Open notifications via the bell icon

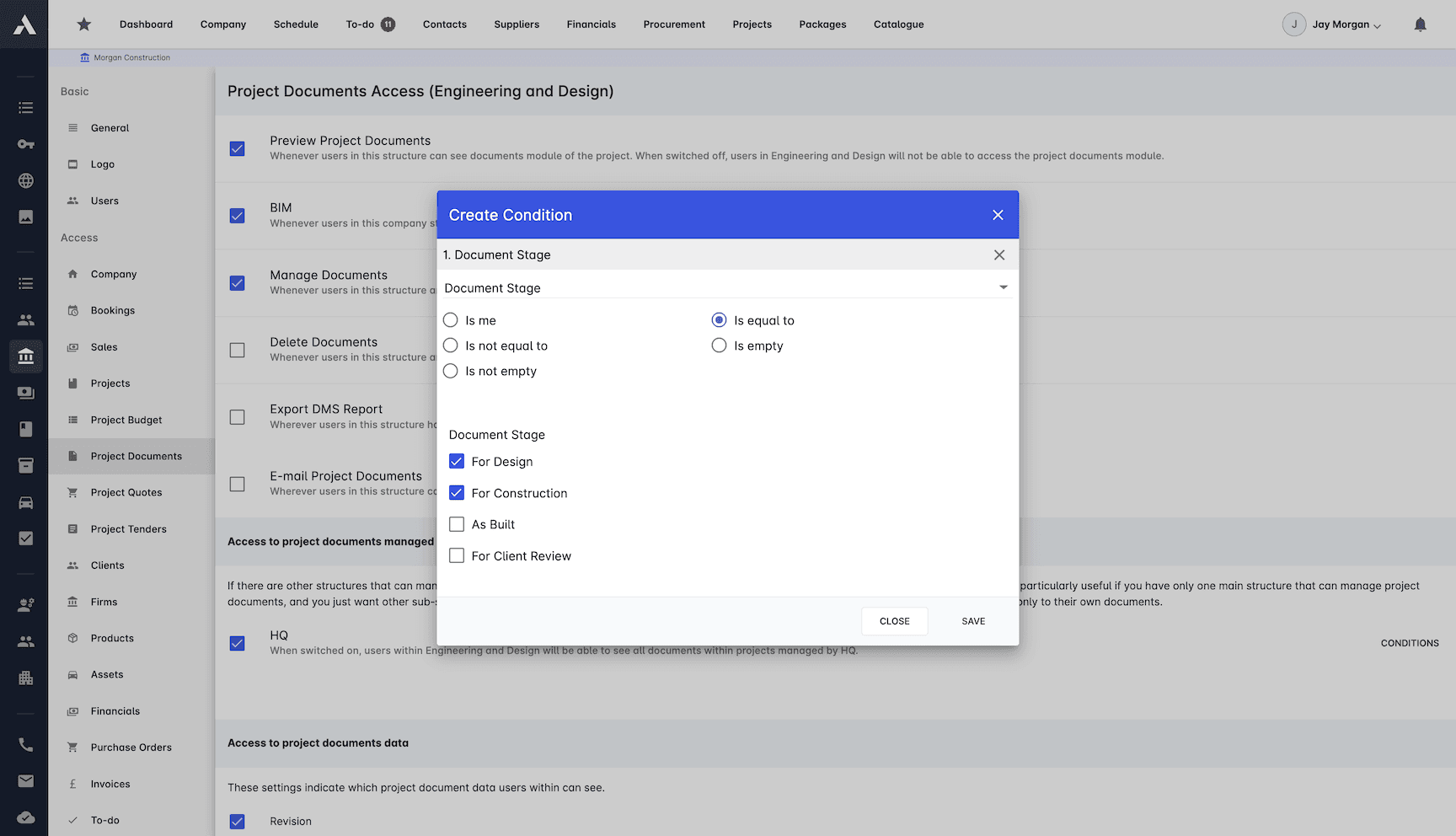[1420, 24]
